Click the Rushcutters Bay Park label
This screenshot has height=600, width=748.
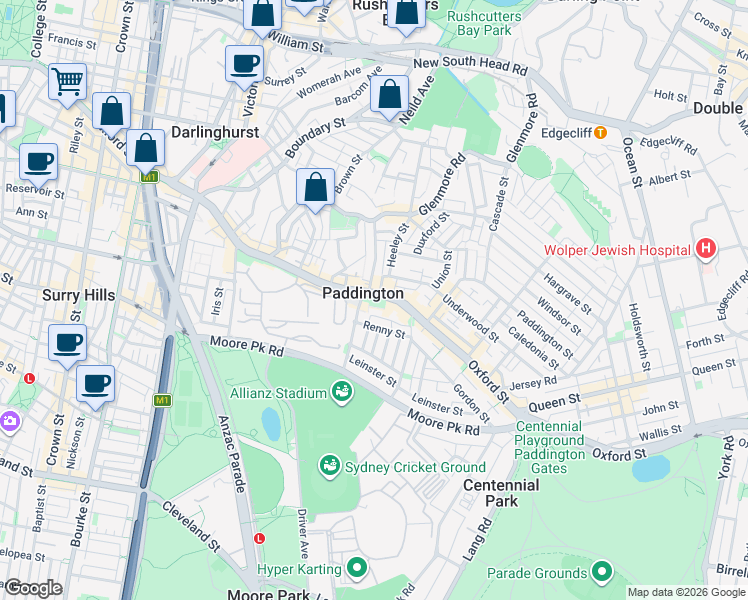(484, 23)
